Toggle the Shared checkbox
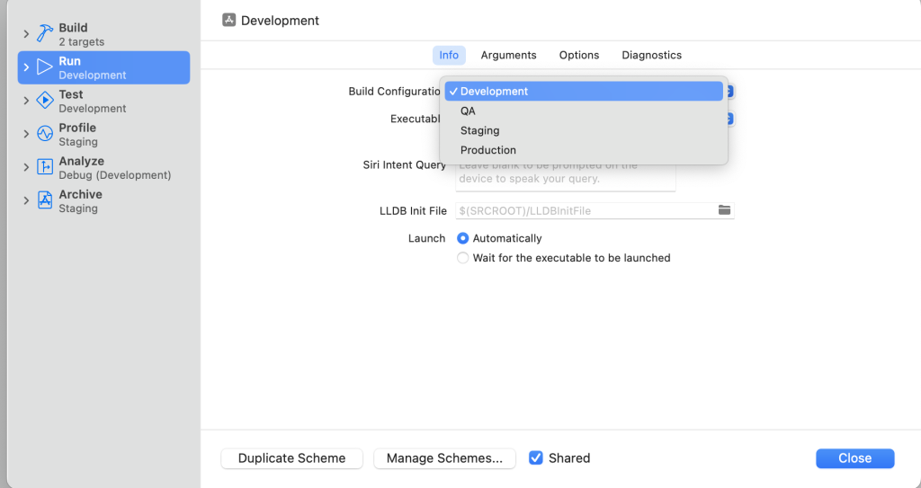Image resolution: width=921 pixels, height=488 pixels. coord(536,458)
